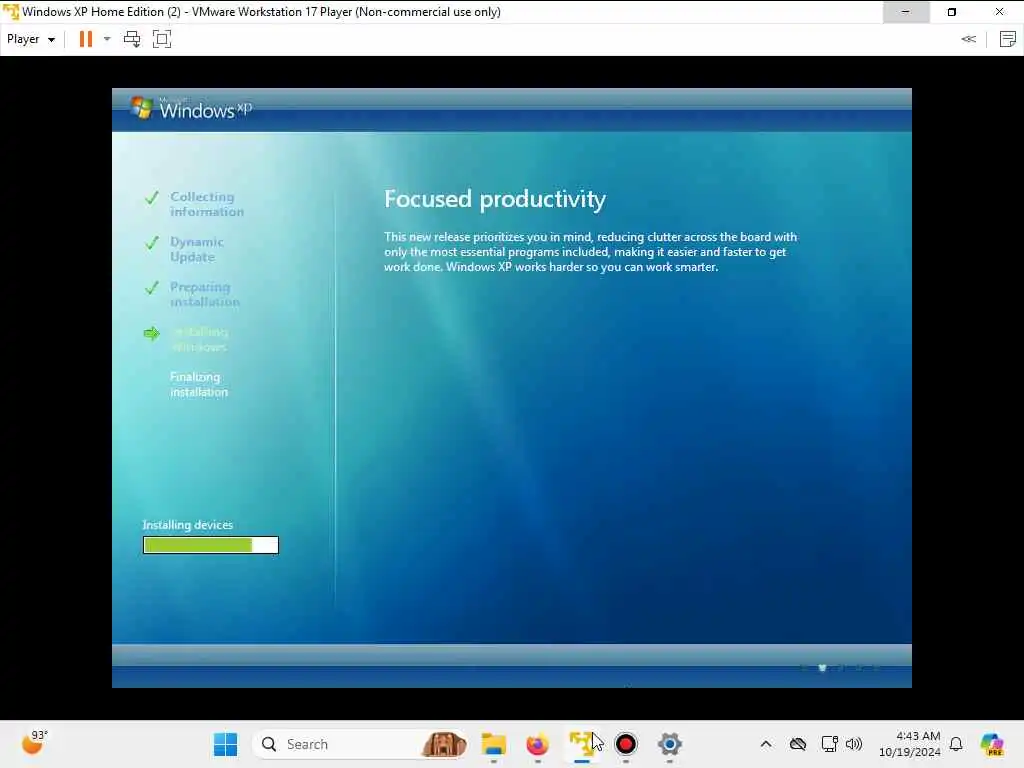Open notifications bell icon
The height and width of the screenshot is (768, 1024).
[x=956, y=744]
